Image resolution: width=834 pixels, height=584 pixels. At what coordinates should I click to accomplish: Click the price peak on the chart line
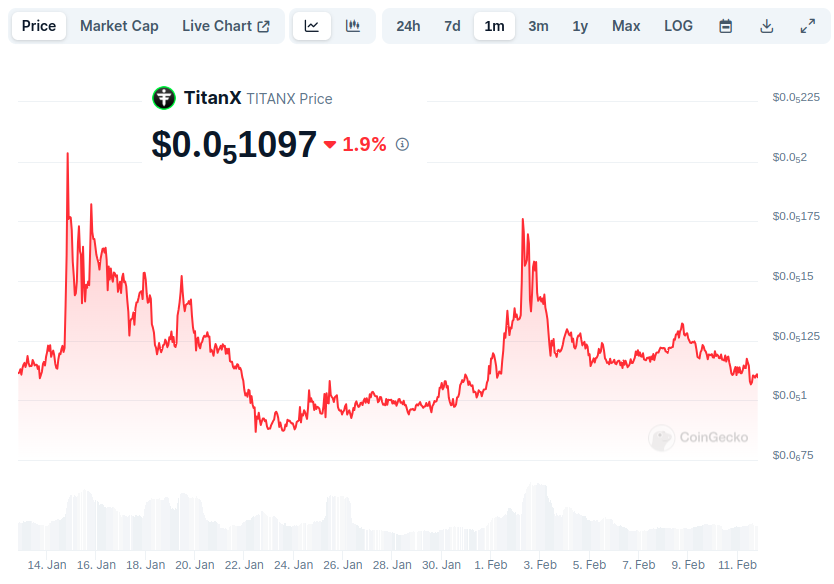coord(67,154)
